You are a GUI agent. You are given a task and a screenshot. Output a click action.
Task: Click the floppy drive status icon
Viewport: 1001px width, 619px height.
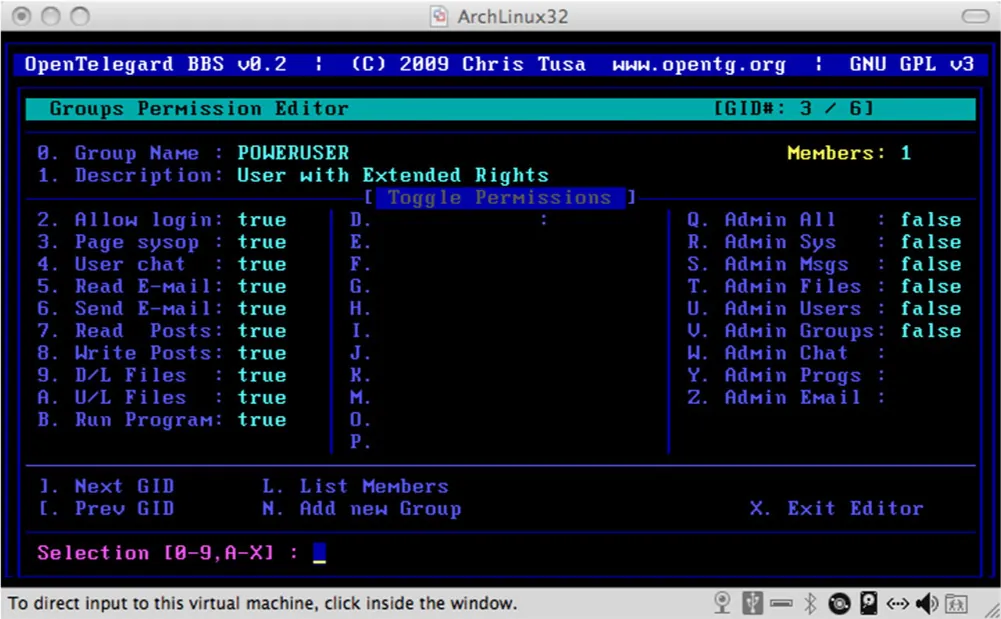click(x=781, y=603)
